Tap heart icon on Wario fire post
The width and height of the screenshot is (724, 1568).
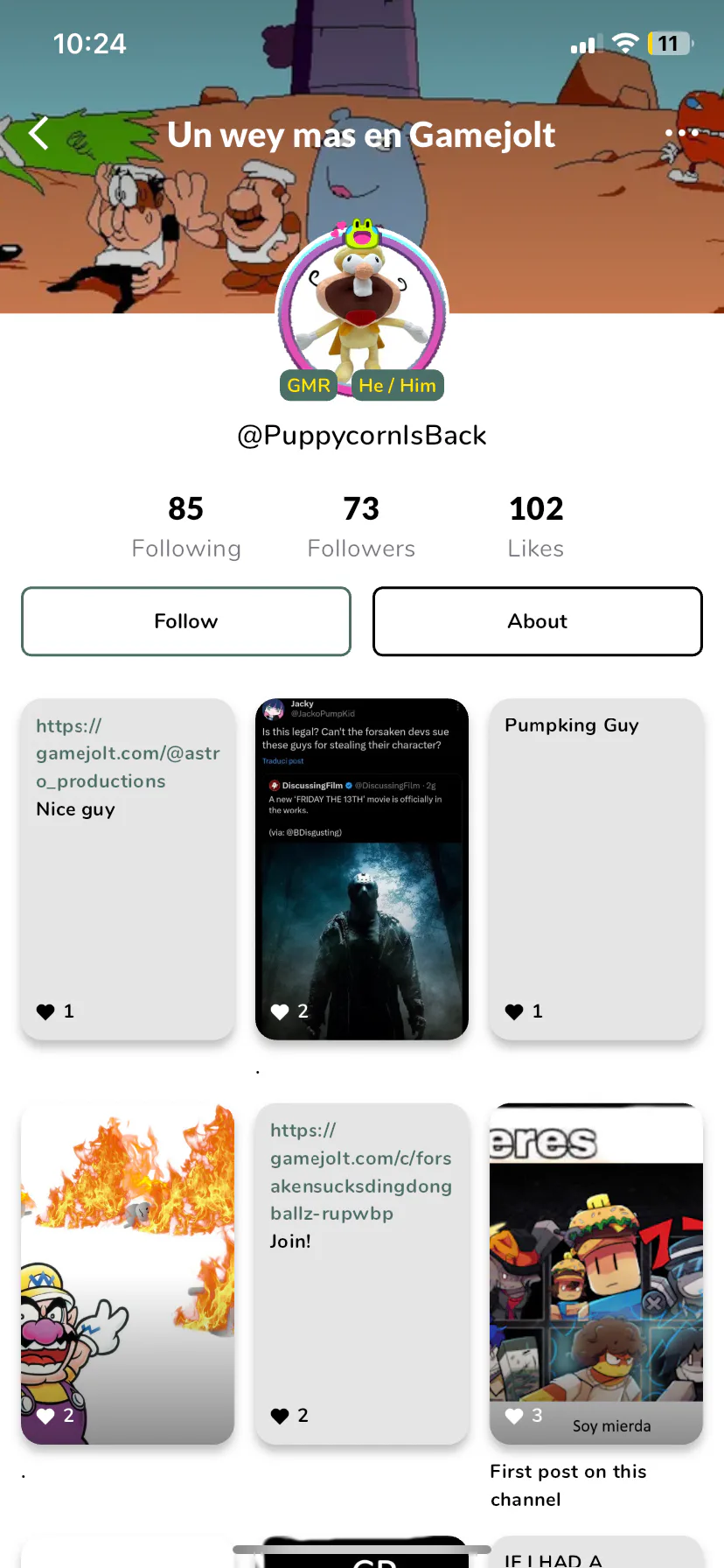45,1416
